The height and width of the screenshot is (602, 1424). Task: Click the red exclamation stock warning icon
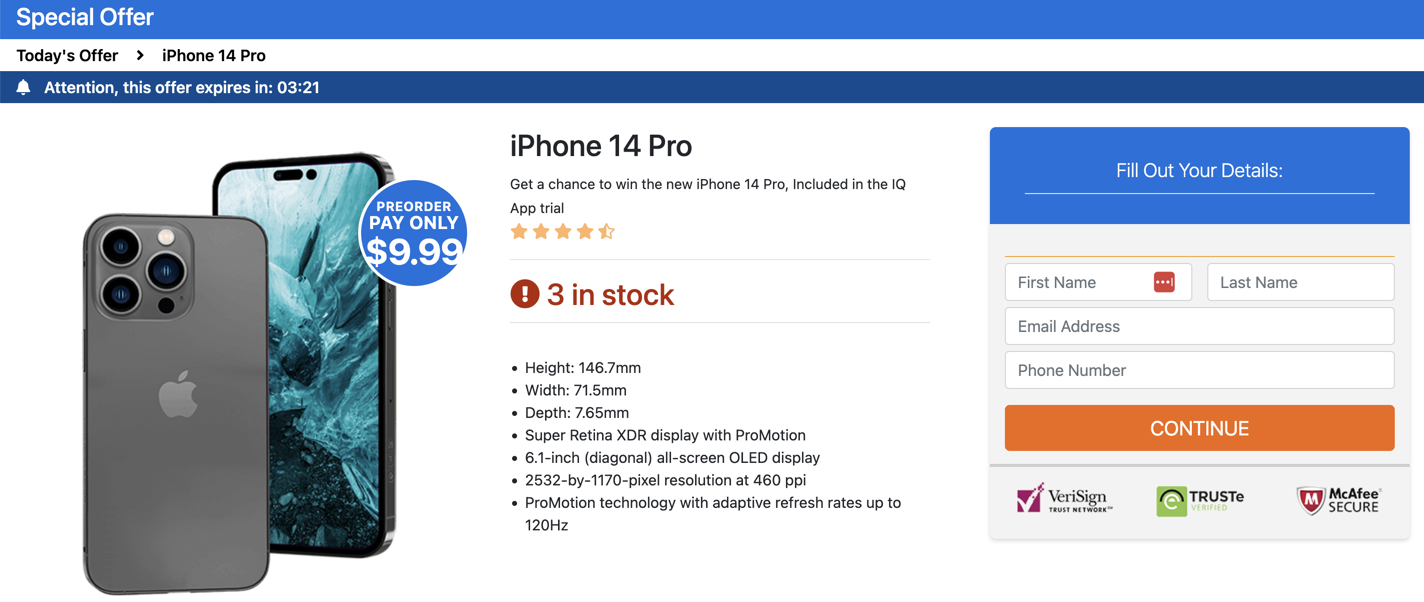pyautogui.click(x=525, y=294)
